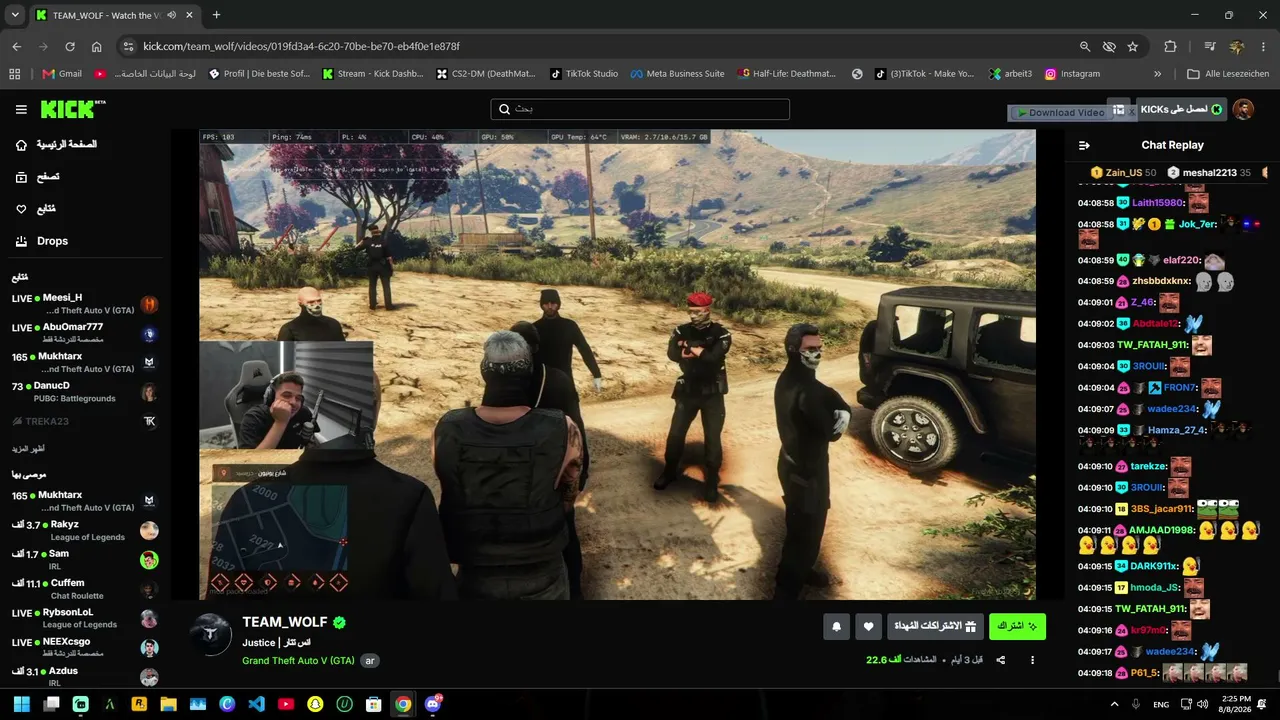1280x720 pixels.
Task: Open the video's three-dot options menu
Action: [x=1032, y=660]
